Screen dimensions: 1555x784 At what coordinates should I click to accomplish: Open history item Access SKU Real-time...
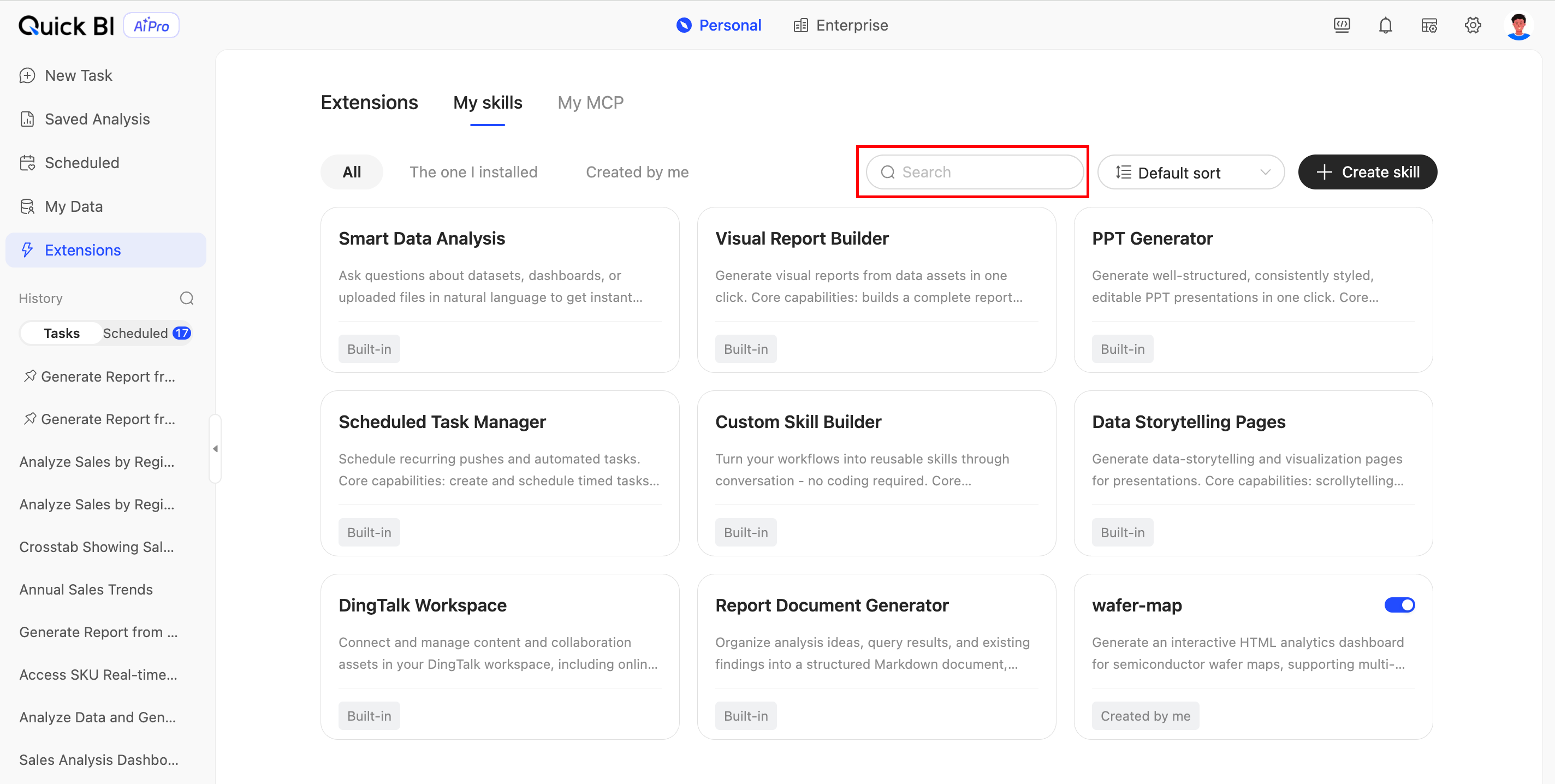[x=98, y=675]
